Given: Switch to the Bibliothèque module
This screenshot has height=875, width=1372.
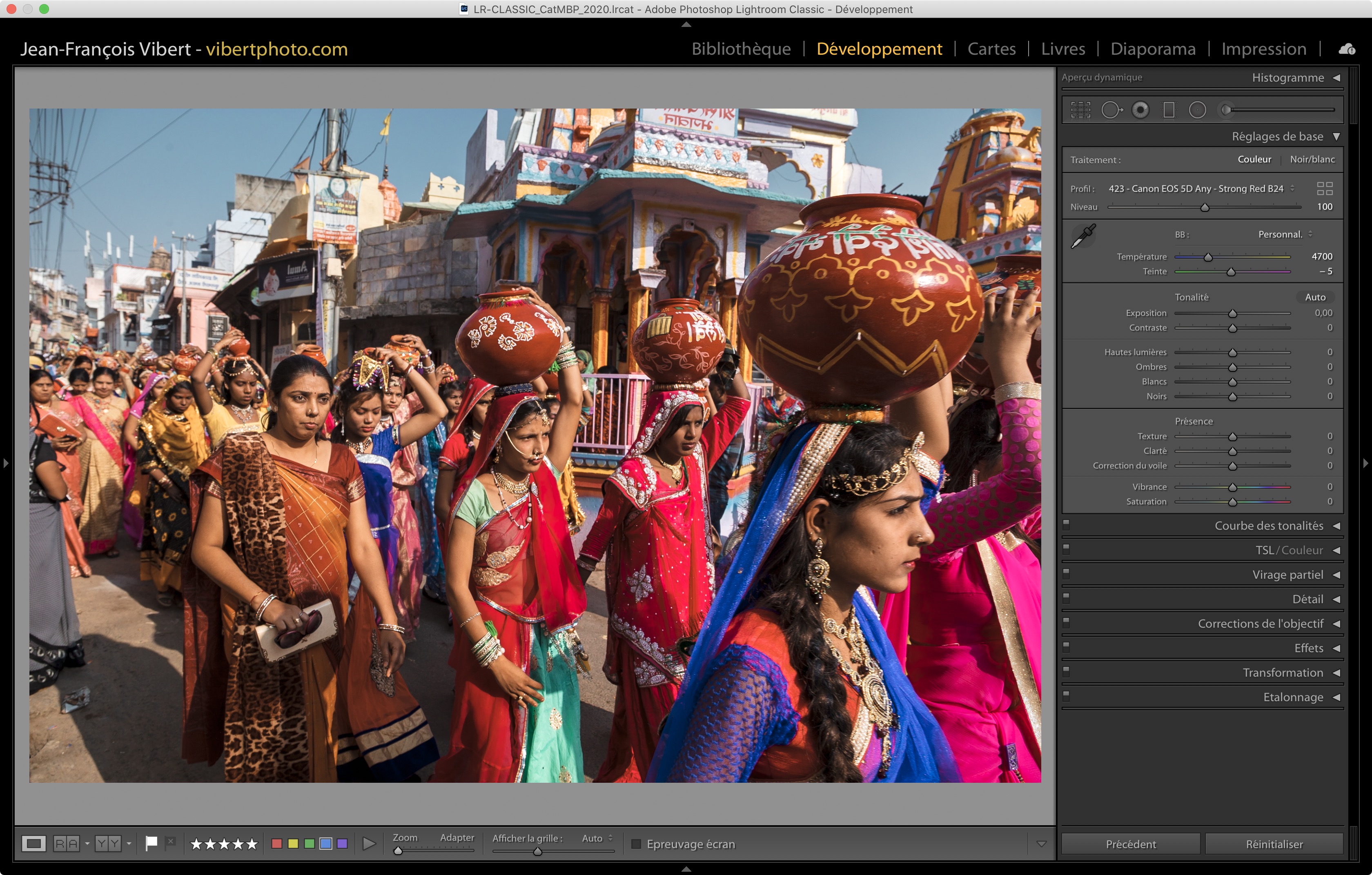Looking at the screenshot, I should point(741,49).
